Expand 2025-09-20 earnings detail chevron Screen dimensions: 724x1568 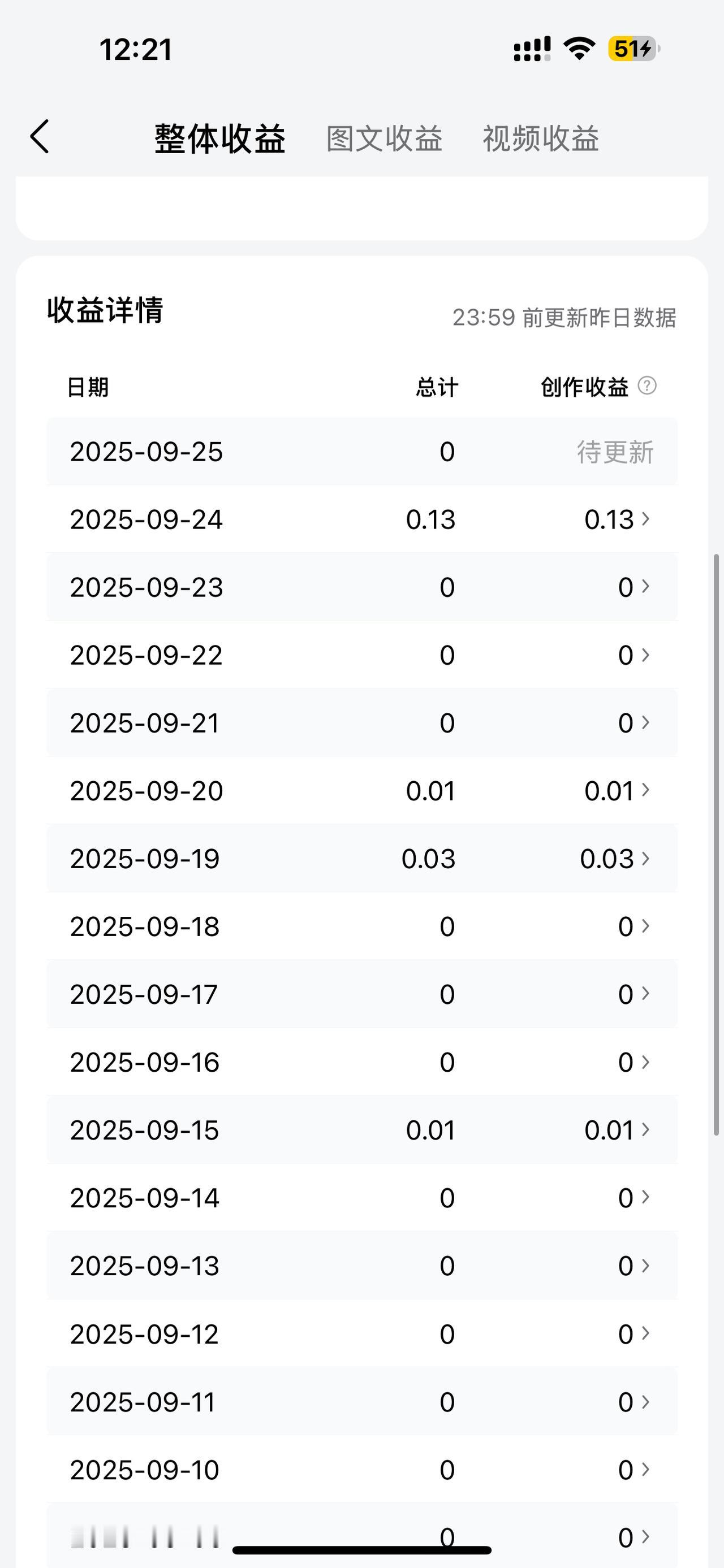click(x=645, y=790)
